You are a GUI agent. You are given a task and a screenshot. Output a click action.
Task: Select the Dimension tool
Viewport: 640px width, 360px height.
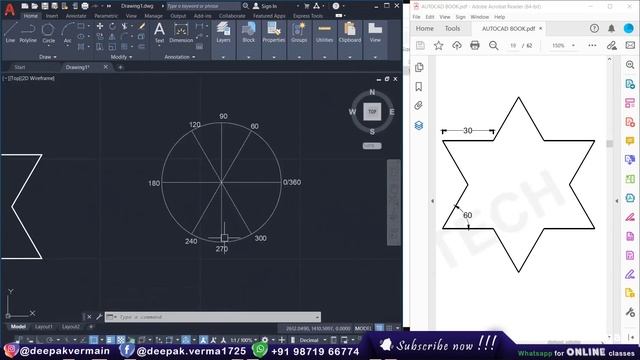click(181, 33)
